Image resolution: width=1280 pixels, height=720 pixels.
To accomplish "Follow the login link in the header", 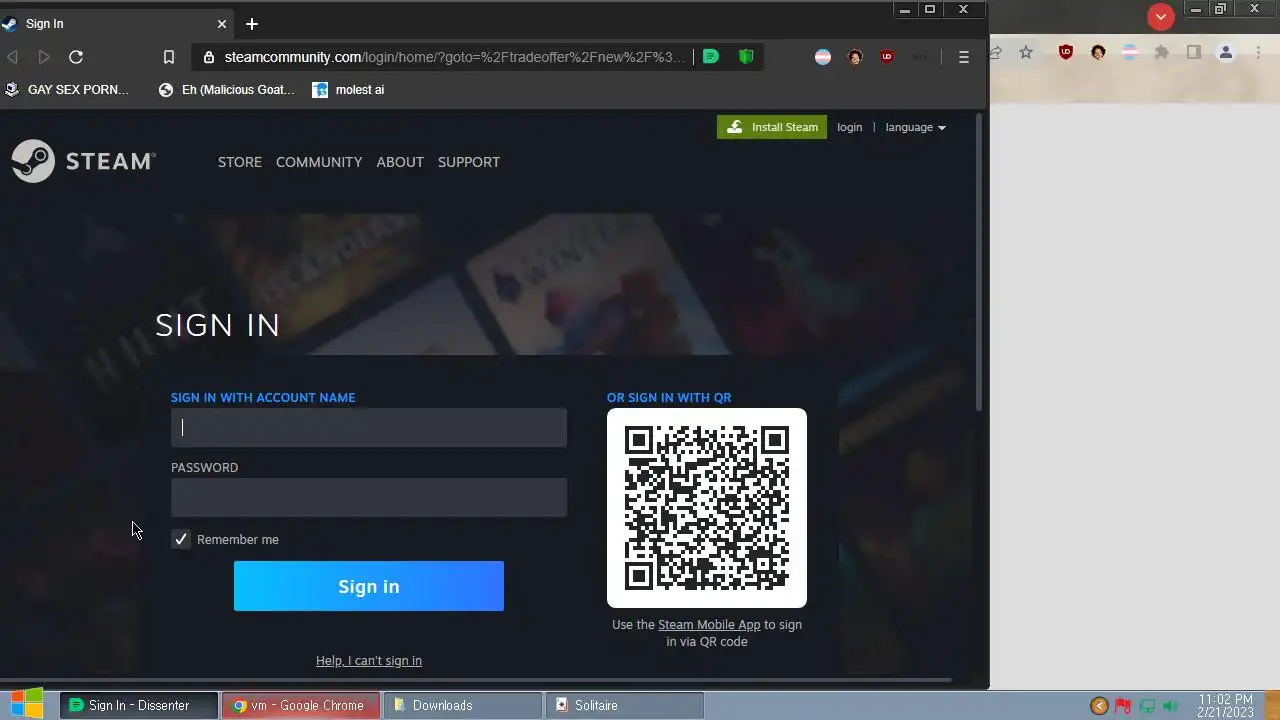I will coord(850,127).
